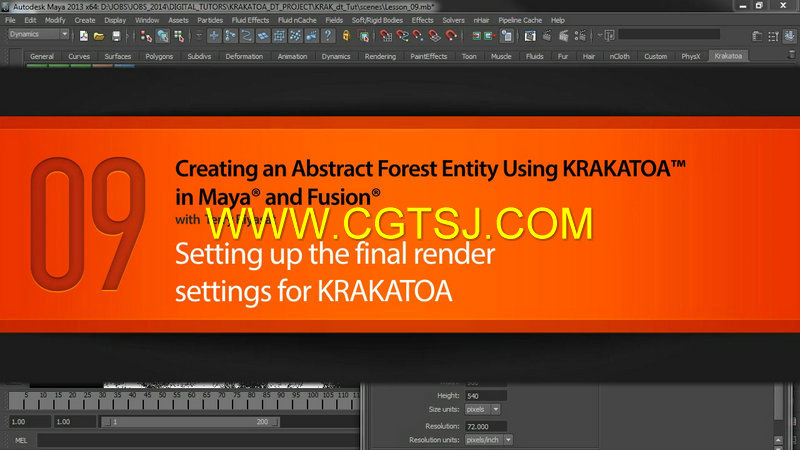This screenshot has height=450, width=800.
Task: Toggle the miscellaneous question mark mask icon
Action: click(328, 36)
